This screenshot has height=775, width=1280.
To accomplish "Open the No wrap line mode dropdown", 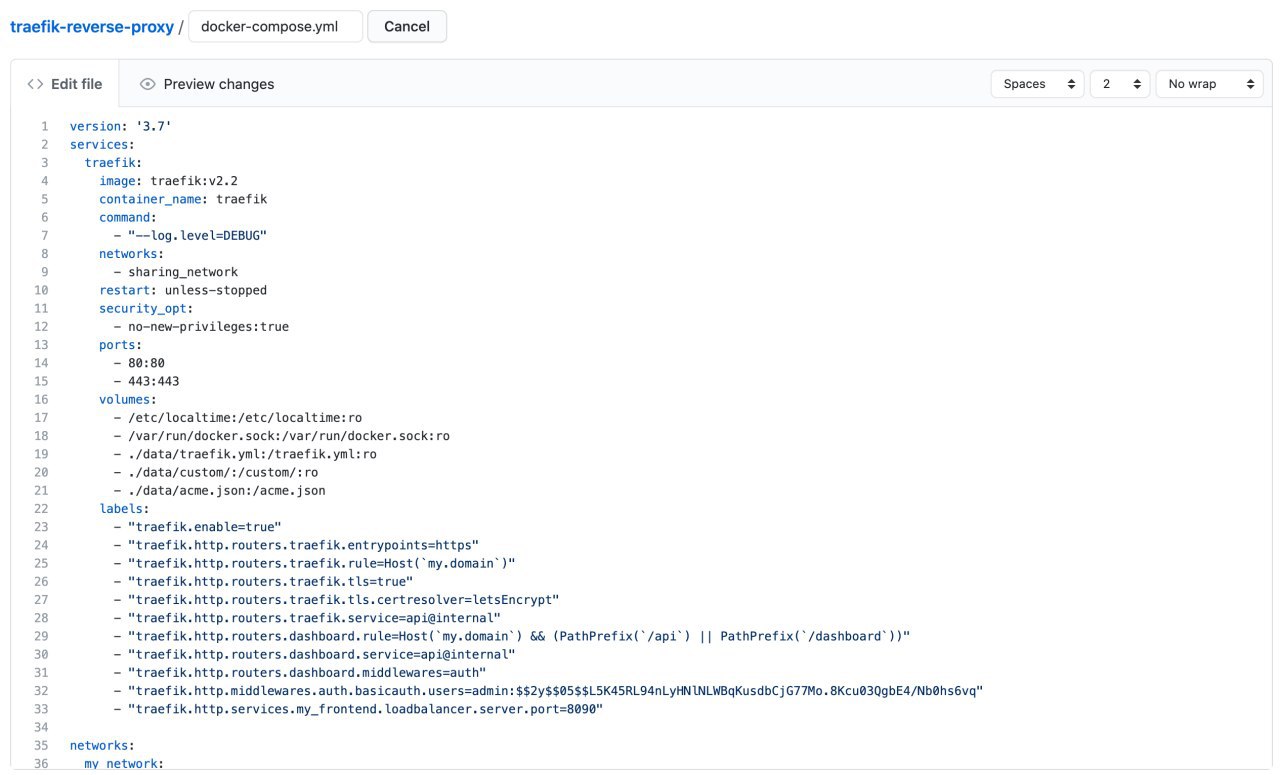I will [1209, 84].
